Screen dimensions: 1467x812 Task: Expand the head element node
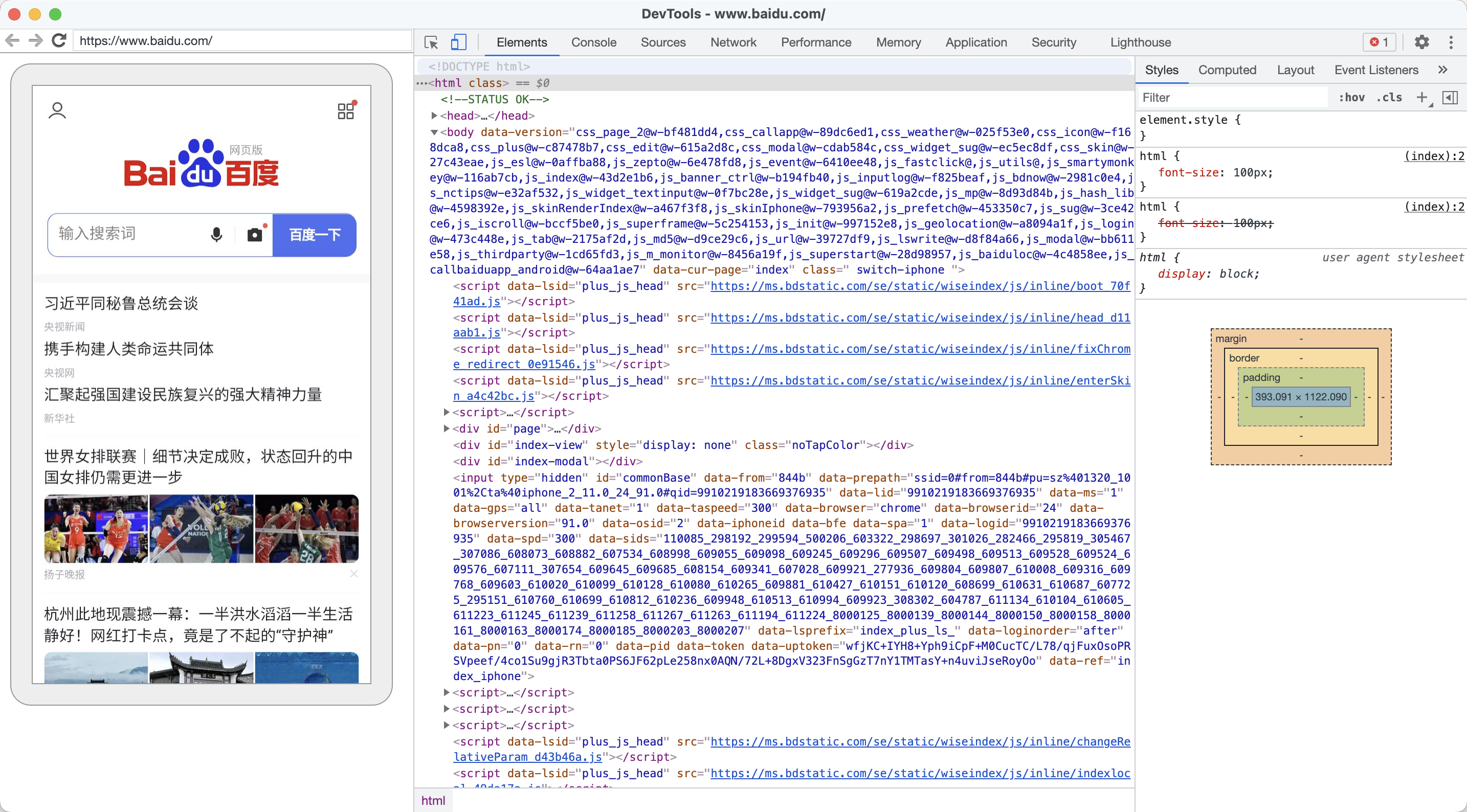tap(434, 116)
